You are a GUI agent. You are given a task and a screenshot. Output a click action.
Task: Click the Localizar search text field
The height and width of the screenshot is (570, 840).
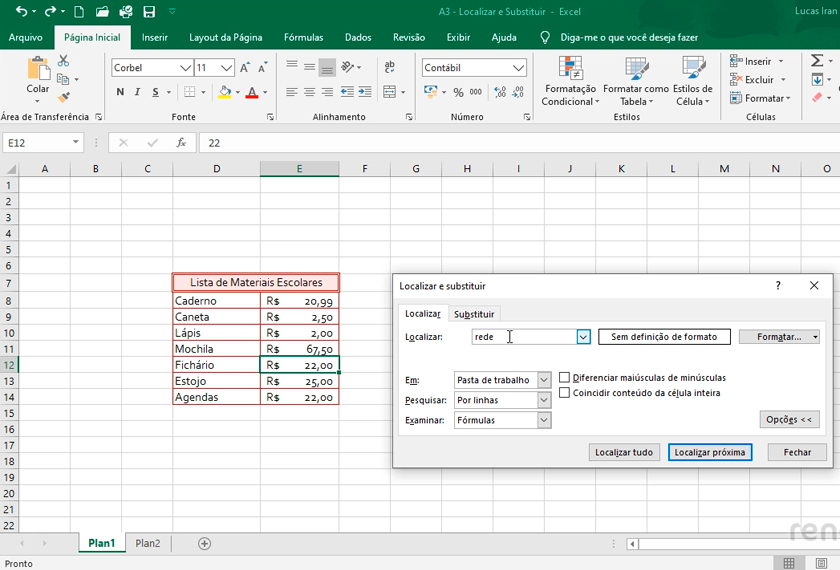523,337
